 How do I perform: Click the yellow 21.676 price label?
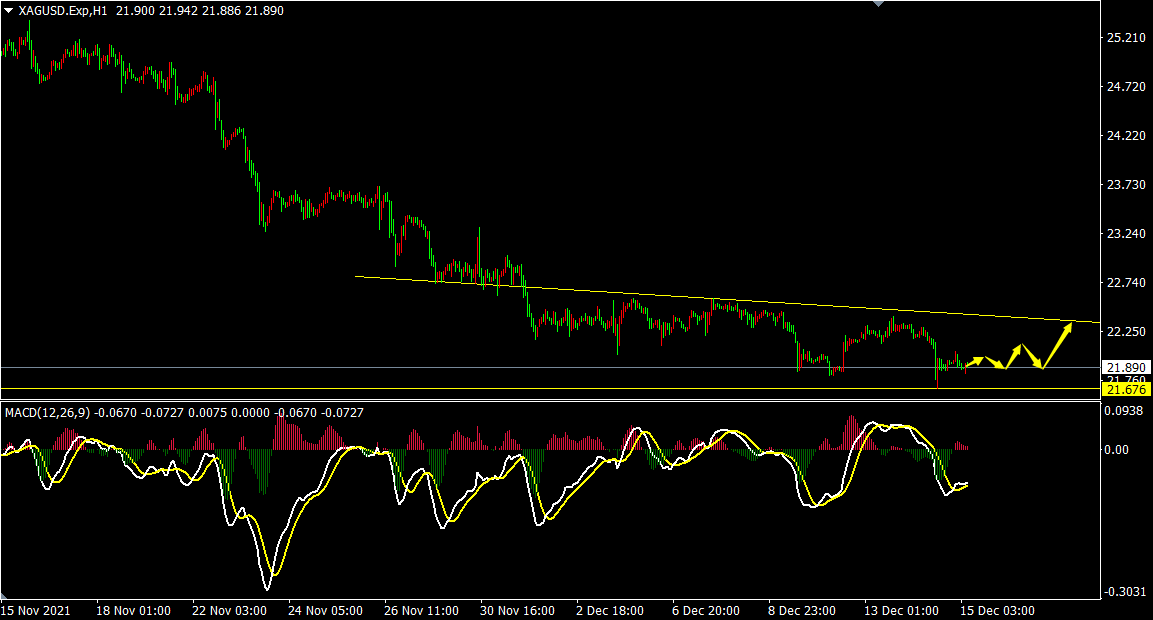pyautogui.click(x=1126, y=388)
